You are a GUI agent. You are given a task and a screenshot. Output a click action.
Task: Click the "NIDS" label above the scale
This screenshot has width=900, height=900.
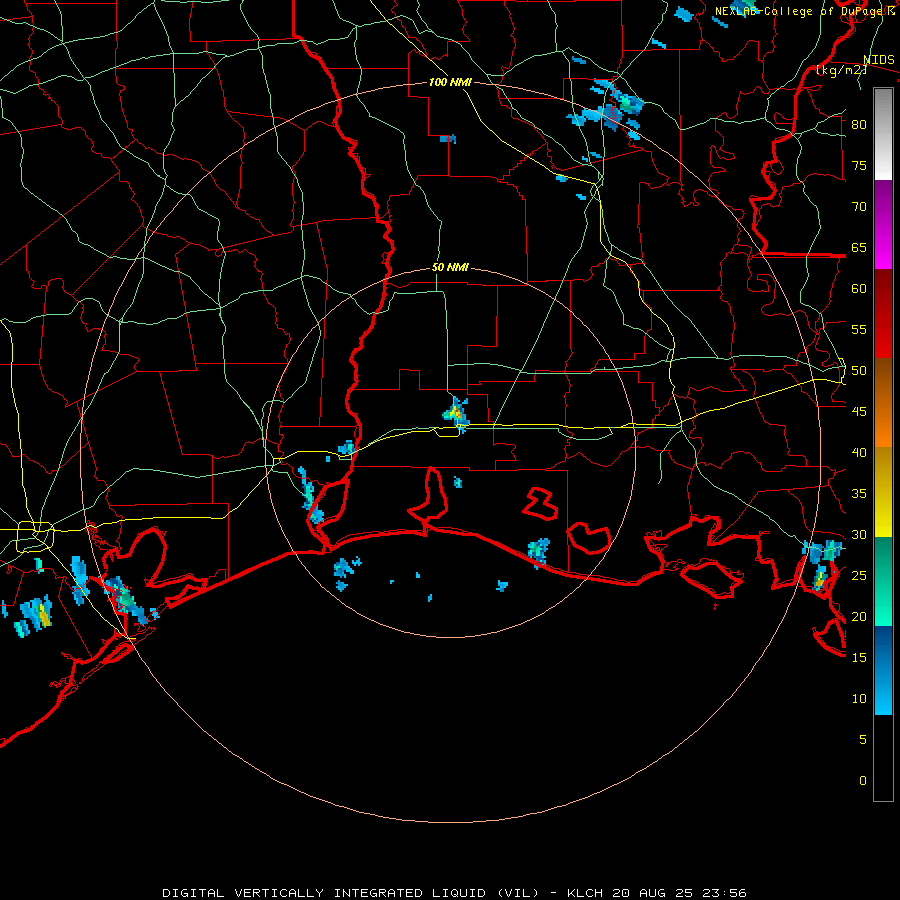point(878,60)
